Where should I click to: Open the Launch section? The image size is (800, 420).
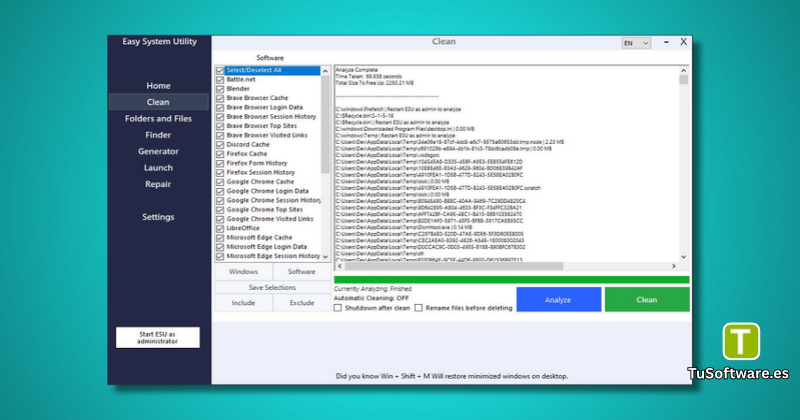click(x=158, y=167)
